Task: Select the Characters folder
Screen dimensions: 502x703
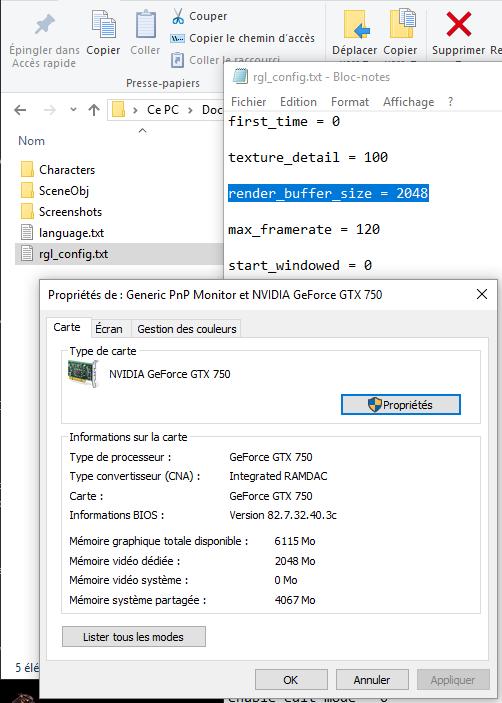Action: point(67,170)
